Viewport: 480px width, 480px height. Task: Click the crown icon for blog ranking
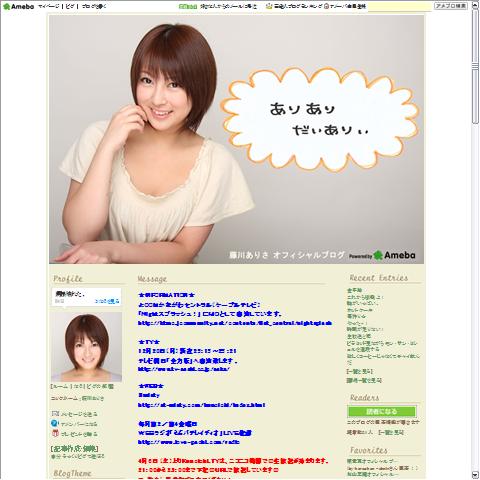coord(269,6)
